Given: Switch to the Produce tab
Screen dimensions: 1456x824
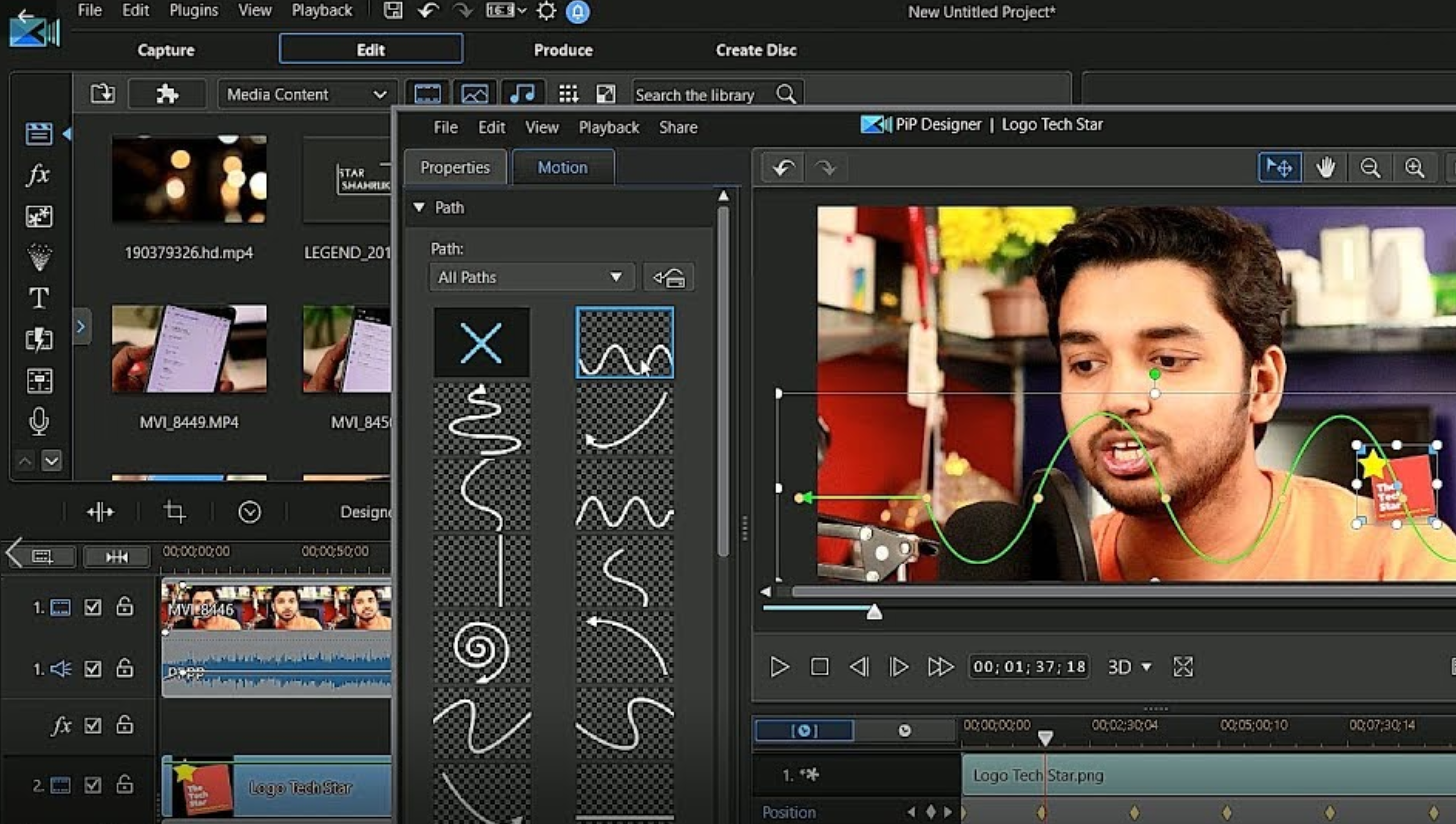Looking at the screenshot, I should pyautogui.click(x=563, y=50).
